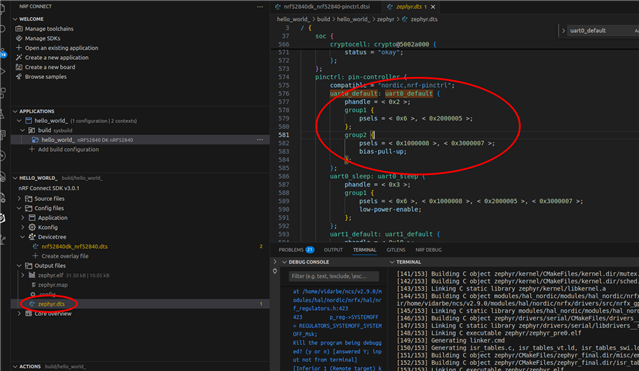Click the Kconfig gear icon
This screenshot has height=371, width=639.
click(x=32, y=227)
